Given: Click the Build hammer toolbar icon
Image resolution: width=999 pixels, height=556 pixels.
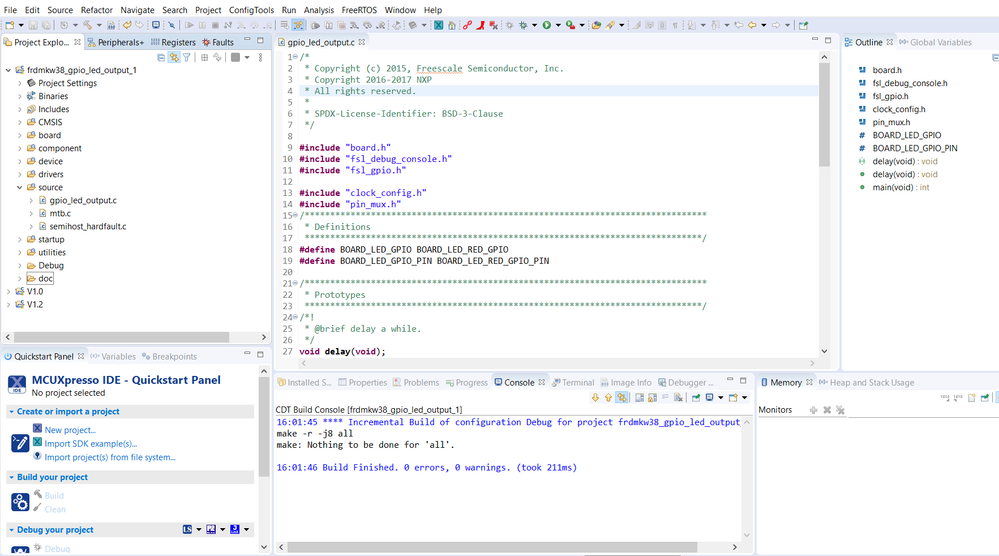Looking at the screenshot, I should (87, 25).
